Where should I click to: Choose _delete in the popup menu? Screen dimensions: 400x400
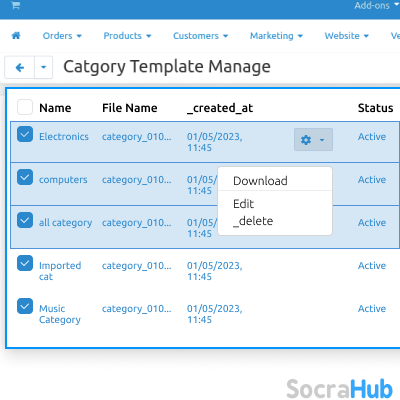[x=253, y=221]
